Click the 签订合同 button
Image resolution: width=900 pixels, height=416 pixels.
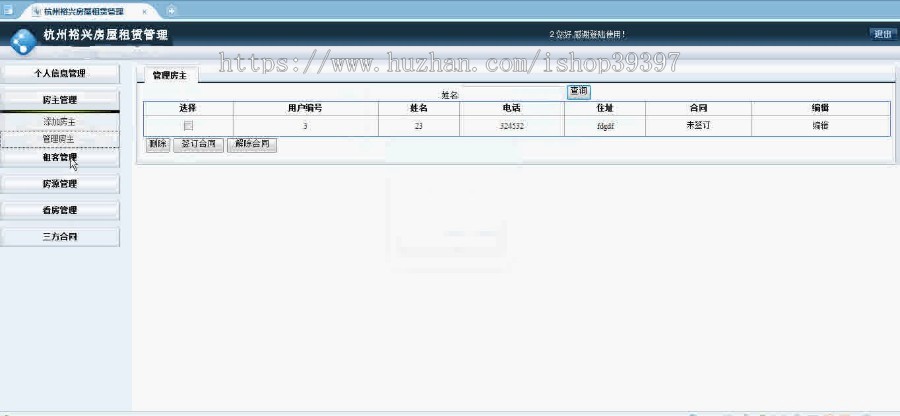coord(198,144)
